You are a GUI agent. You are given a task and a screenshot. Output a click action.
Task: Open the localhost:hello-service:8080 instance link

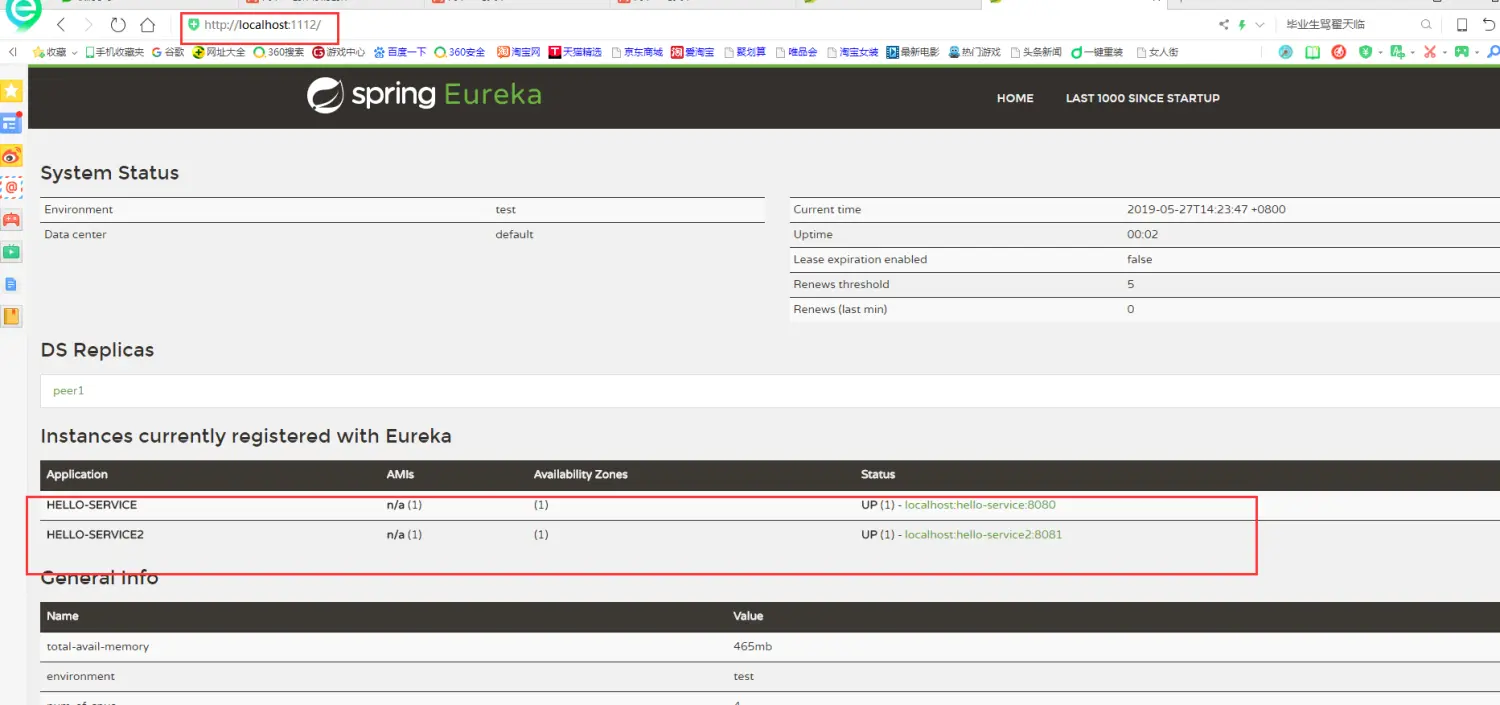980,505
